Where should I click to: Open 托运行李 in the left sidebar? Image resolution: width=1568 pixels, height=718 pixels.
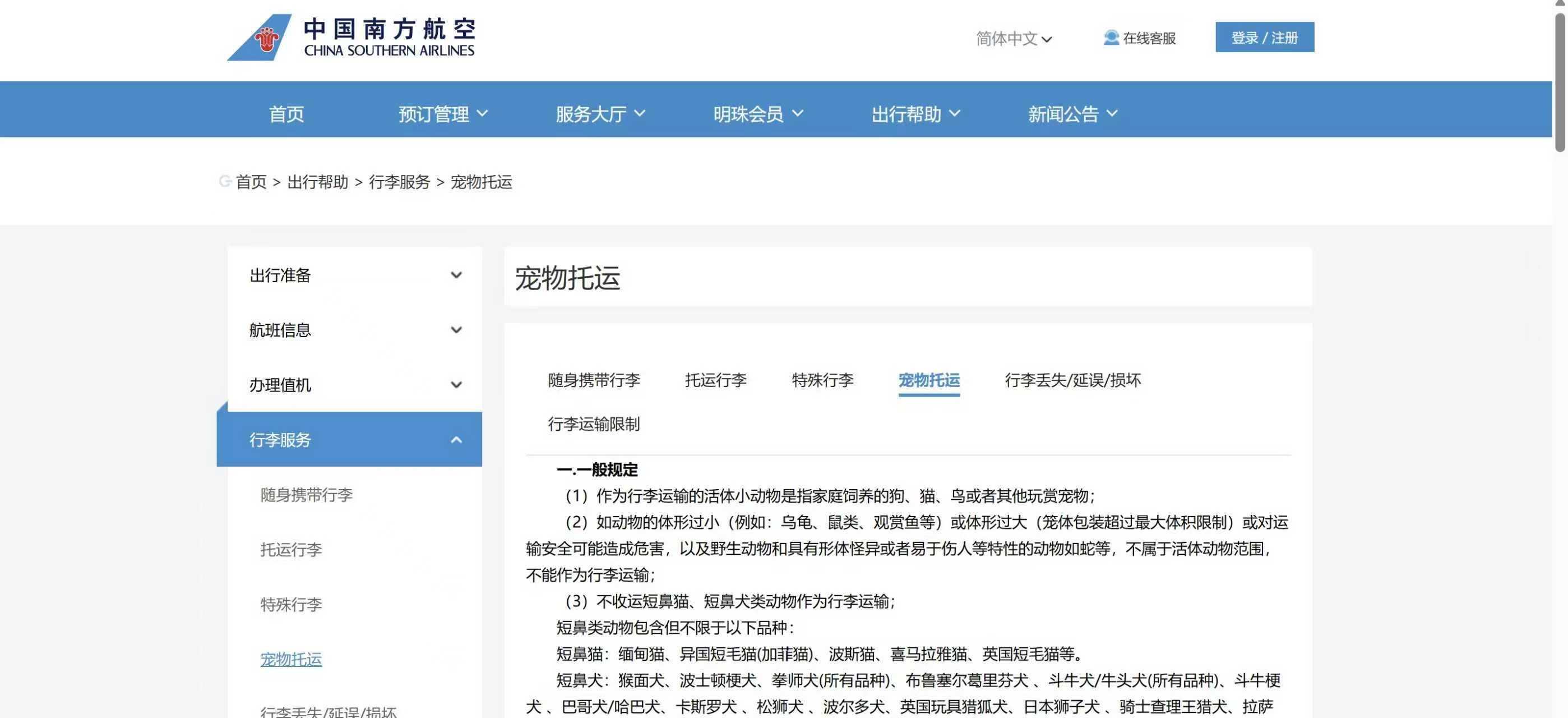tap(291, 550)
